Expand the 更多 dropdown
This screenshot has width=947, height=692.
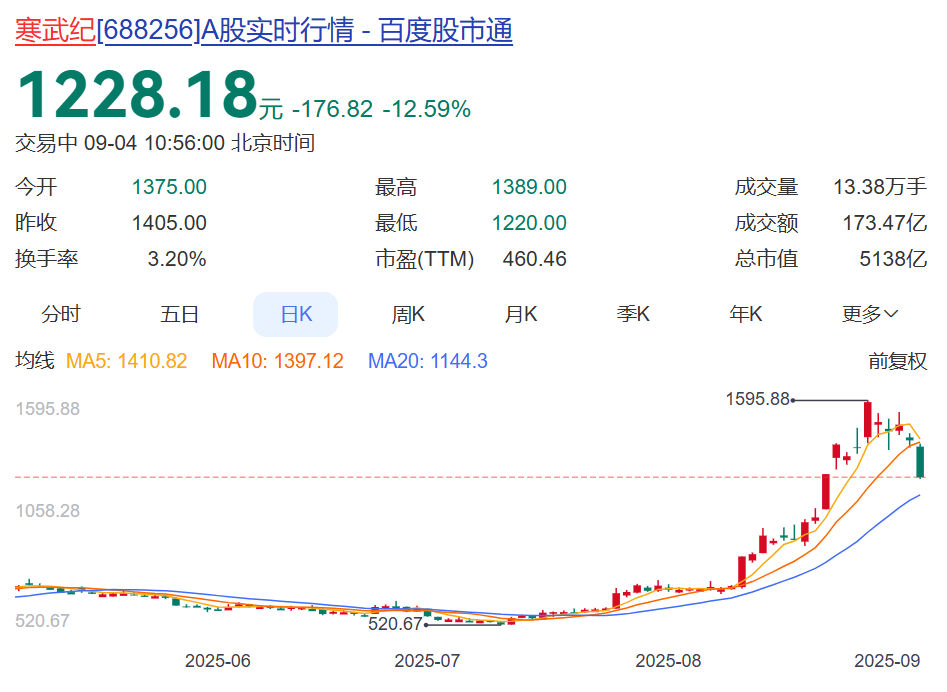(x=870, y=315)
